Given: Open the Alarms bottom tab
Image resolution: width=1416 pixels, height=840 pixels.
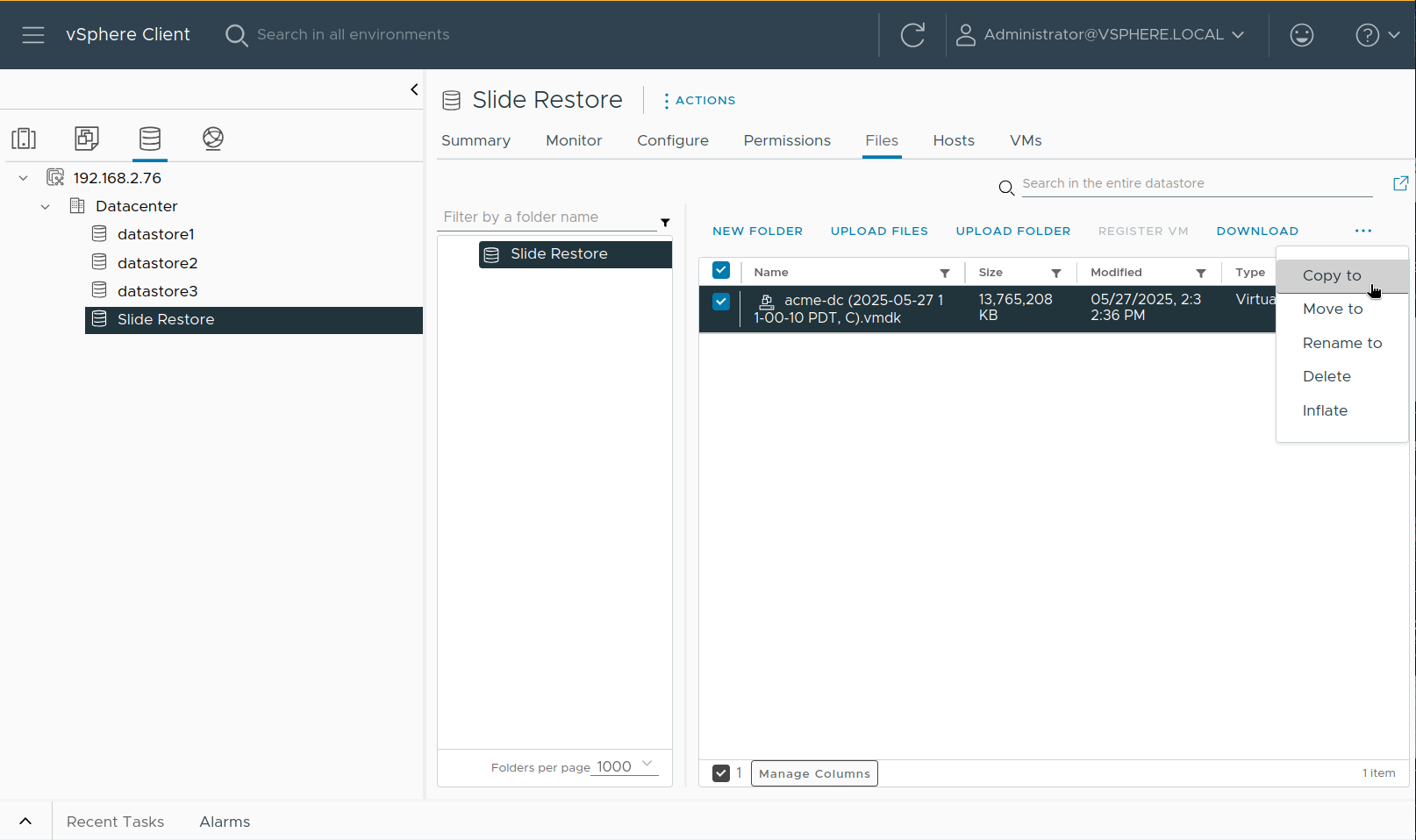Looking at the screenshot, I should click(225, 822).
